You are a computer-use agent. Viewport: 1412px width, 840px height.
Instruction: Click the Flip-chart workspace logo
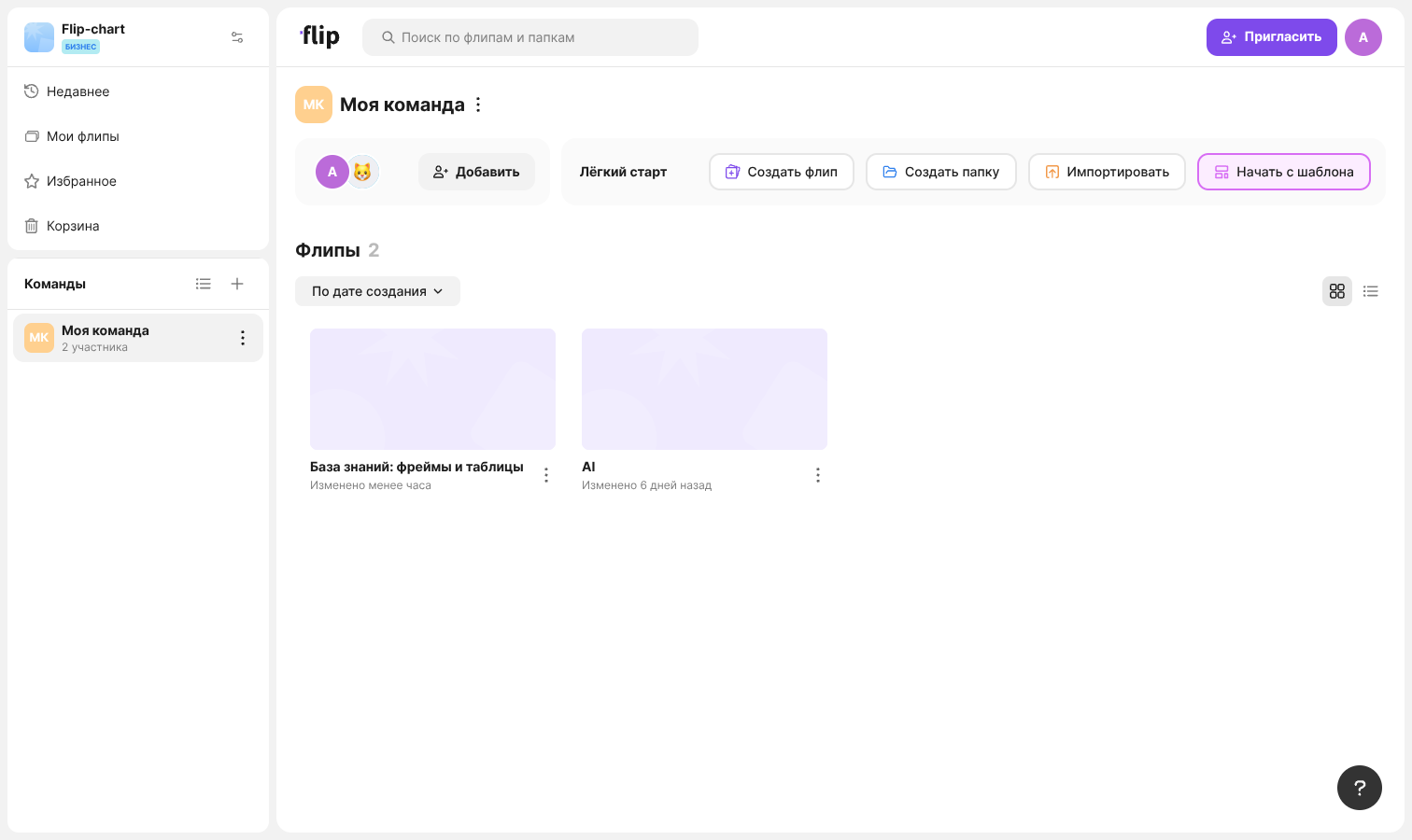pyautogui.click(x=39, y=37)
